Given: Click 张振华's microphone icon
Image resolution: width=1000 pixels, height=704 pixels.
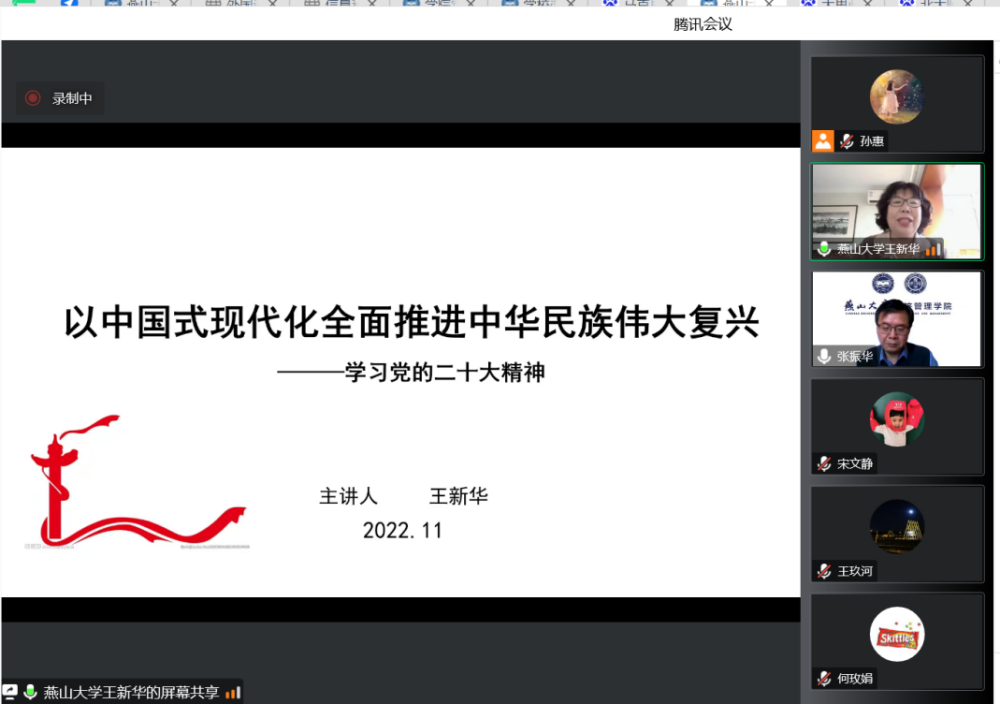Looking at the screenshot, I should point(824,356).
